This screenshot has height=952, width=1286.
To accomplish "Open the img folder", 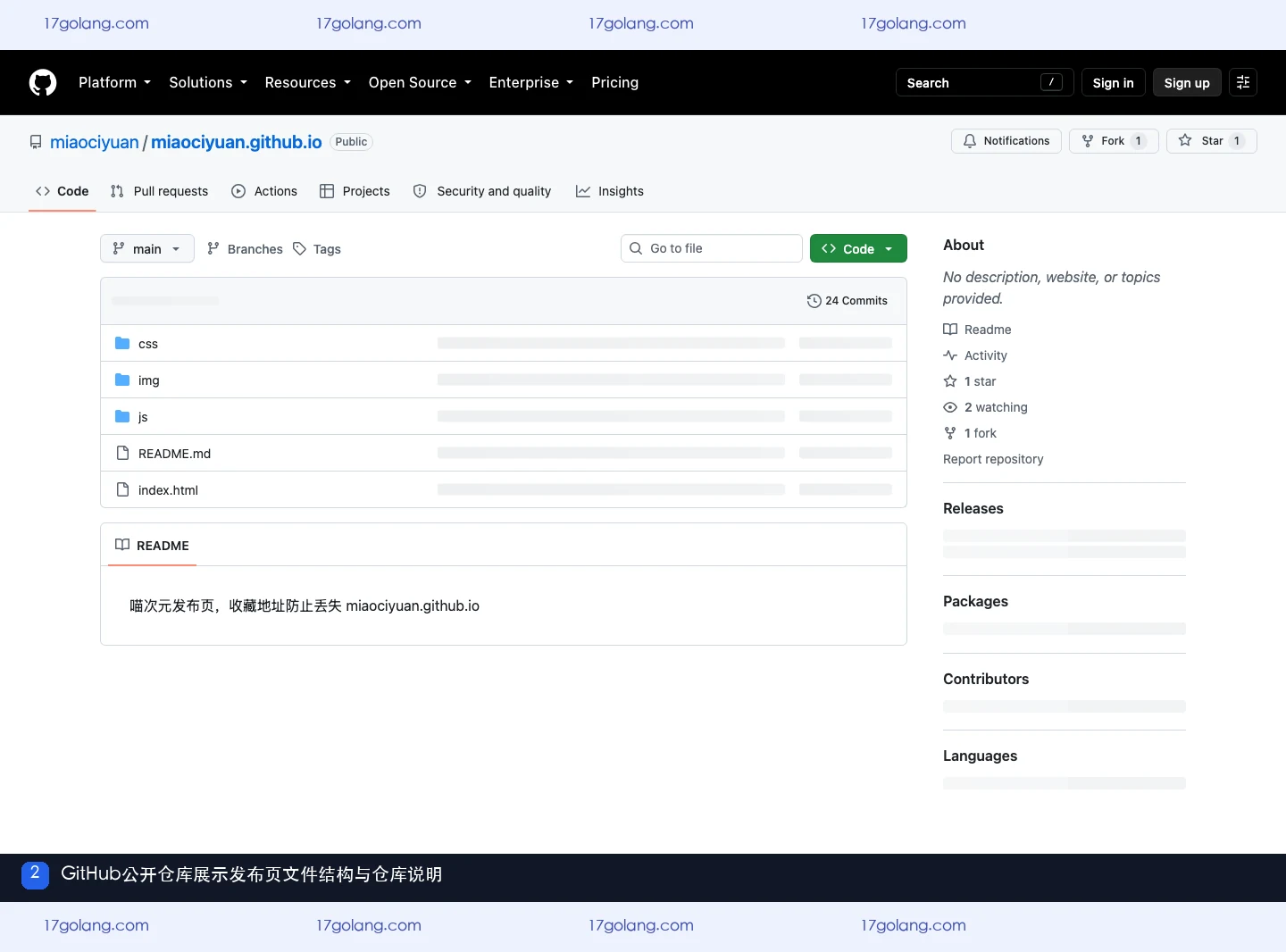I will coord(149,380).
